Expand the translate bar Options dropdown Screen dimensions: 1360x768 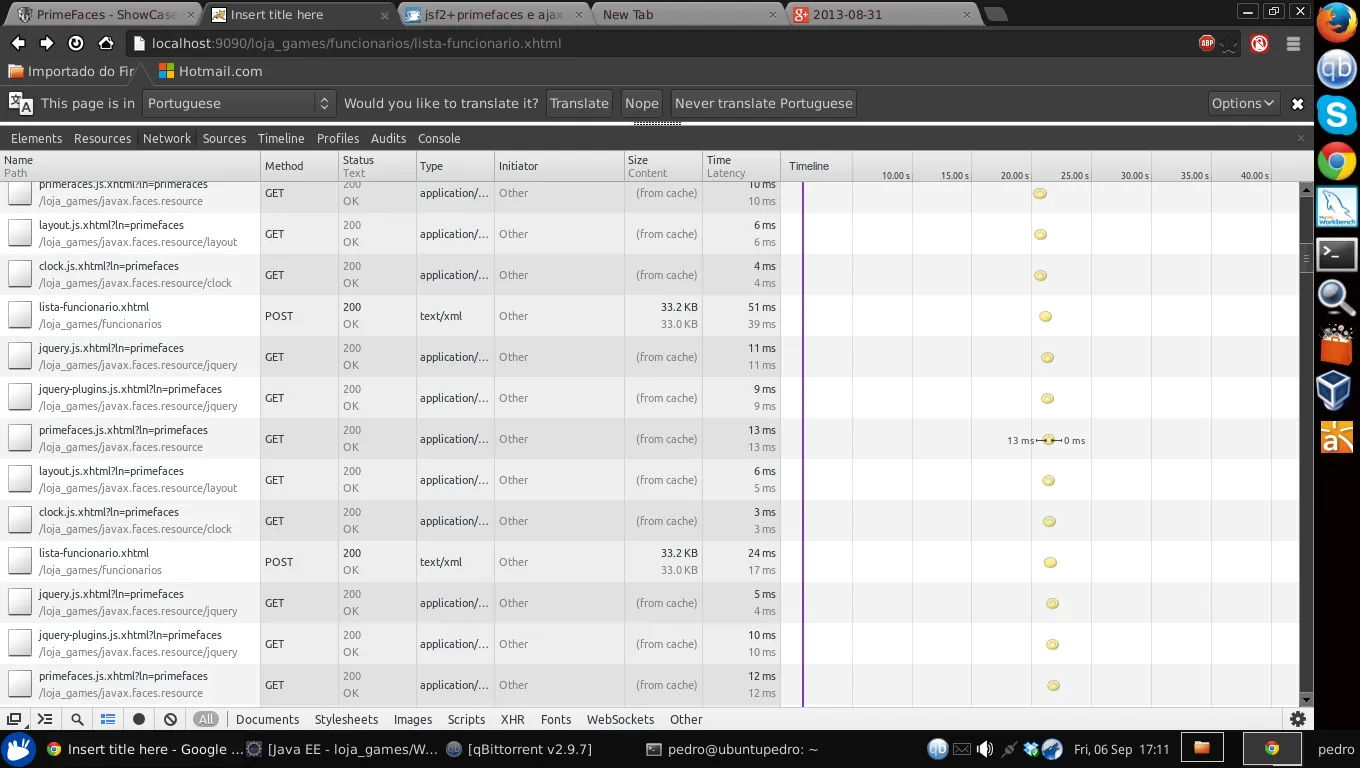click(x=1243, y=103)
